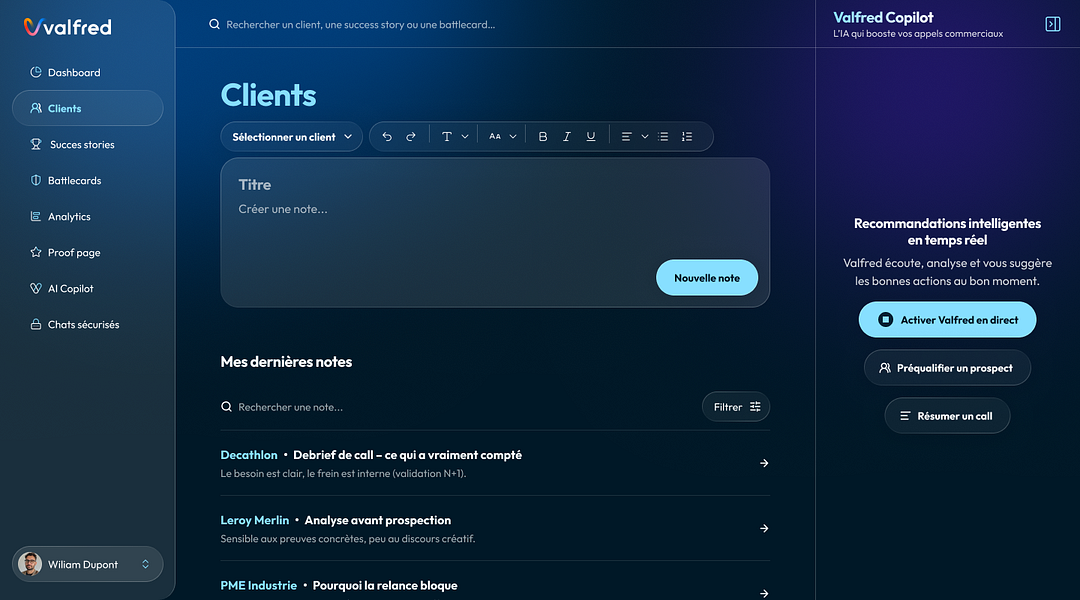
Task: Click the chart icon beside Analytics
Action: (36, 216)
